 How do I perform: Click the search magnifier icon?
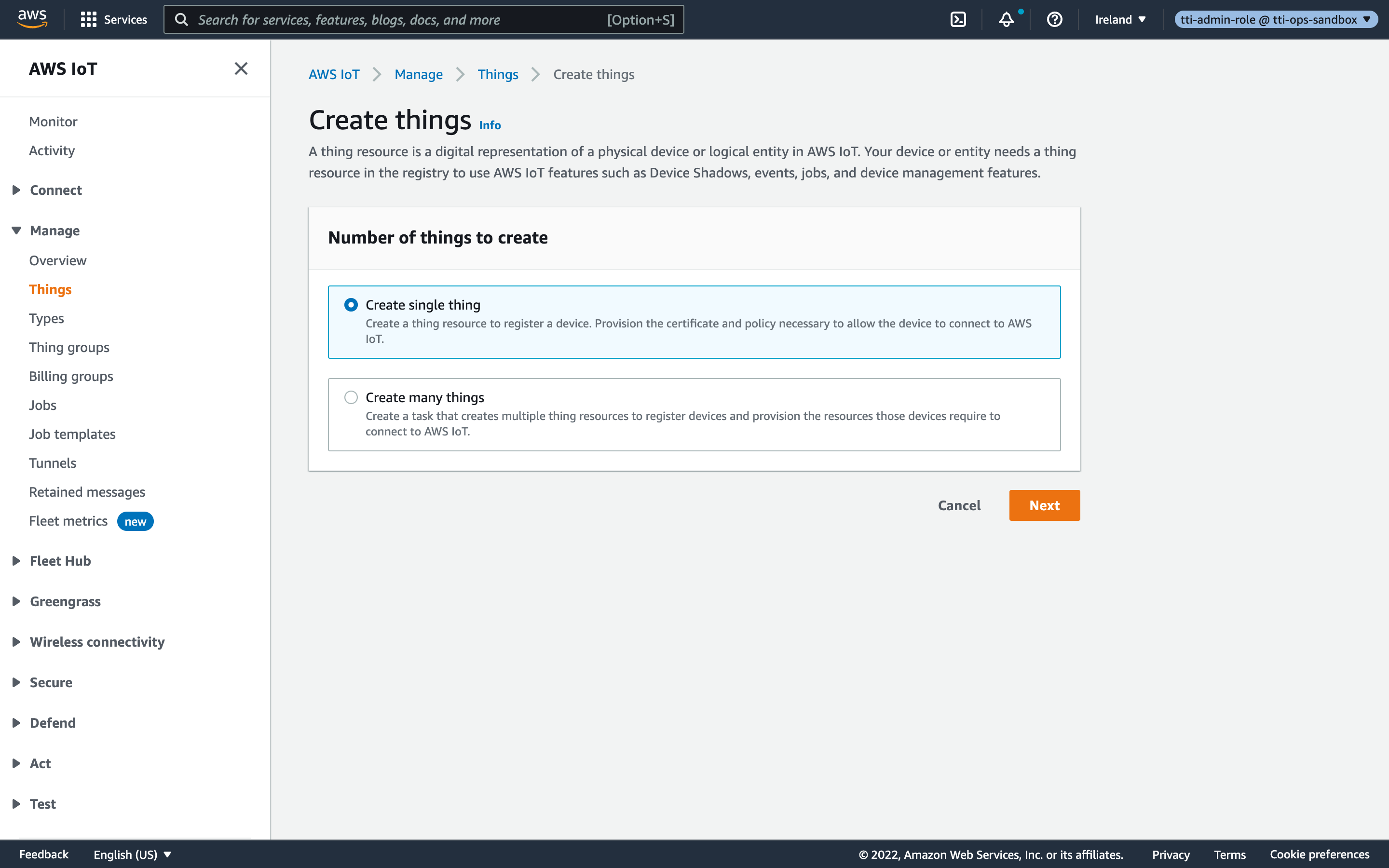click(182, 19)
